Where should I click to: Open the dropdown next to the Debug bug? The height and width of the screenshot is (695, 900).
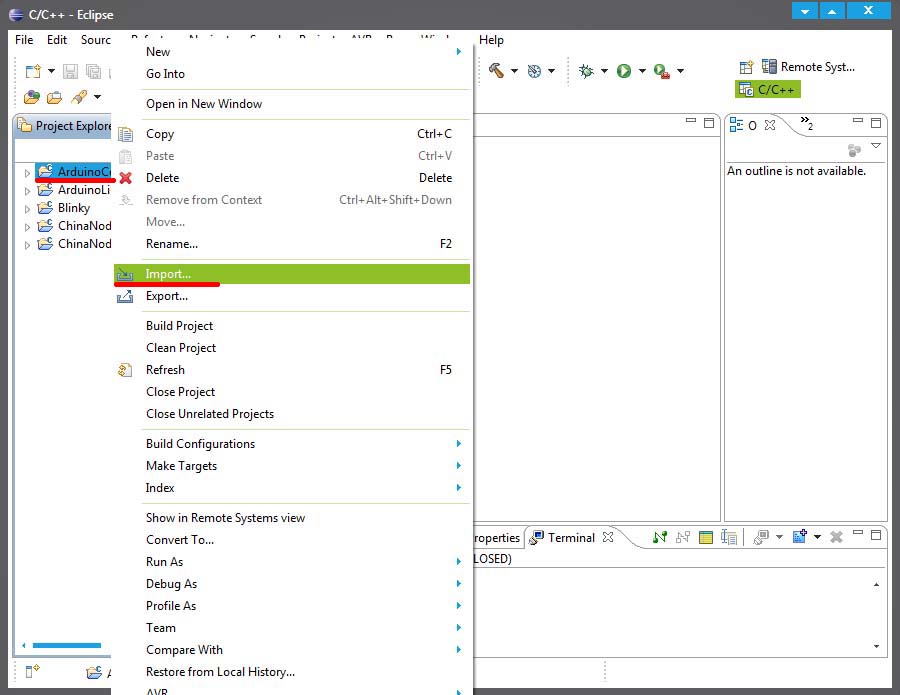click(x=604, y=71)
